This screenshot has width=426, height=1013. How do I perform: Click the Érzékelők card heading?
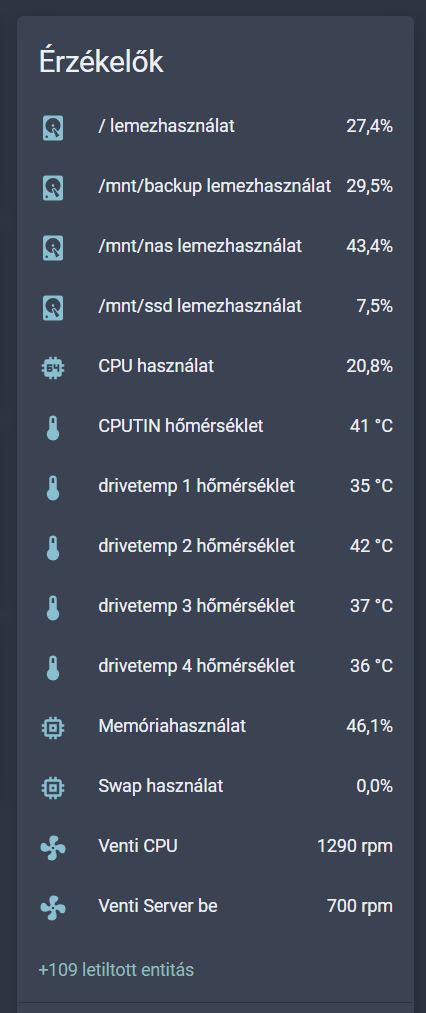[101, 63]
